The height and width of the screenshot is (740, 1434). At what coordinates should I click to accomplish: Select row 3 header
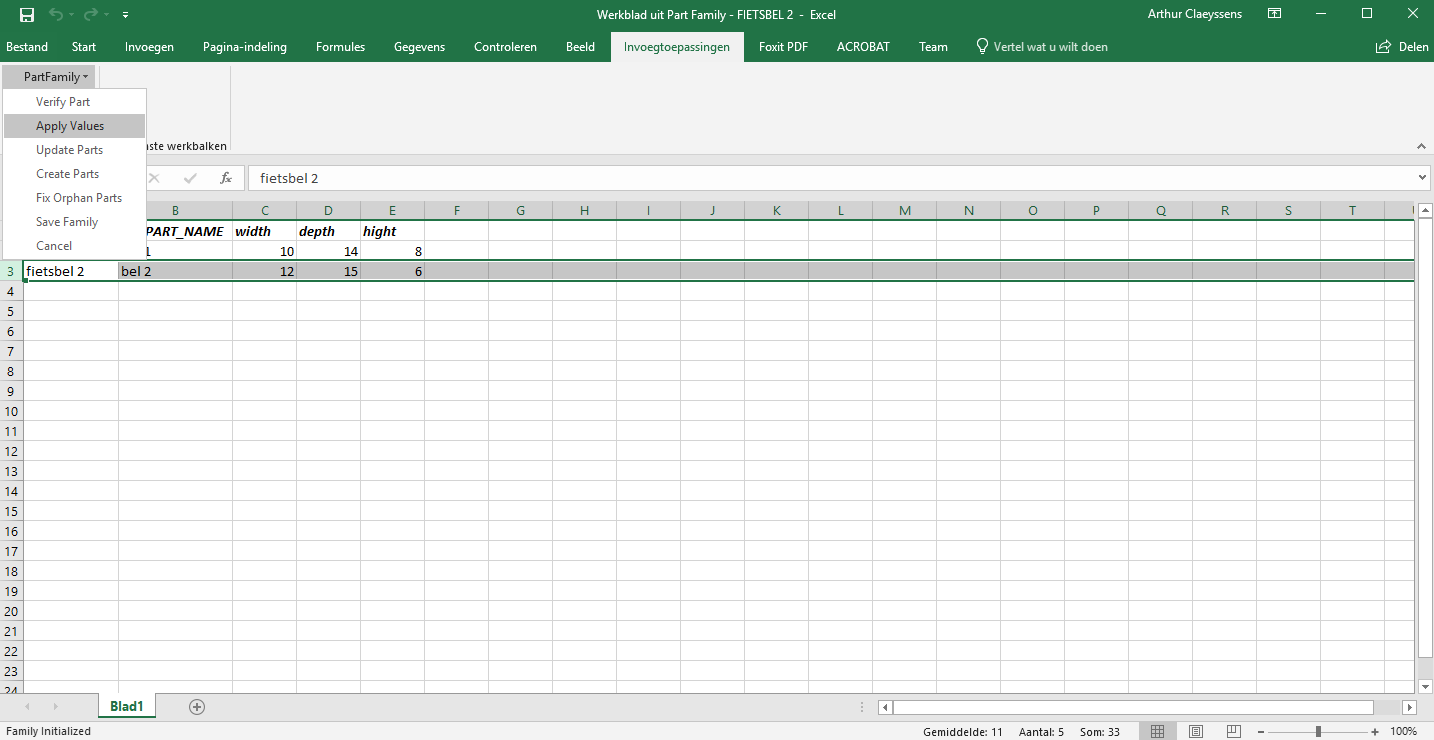pyautogui.click(x=11, y=271)
